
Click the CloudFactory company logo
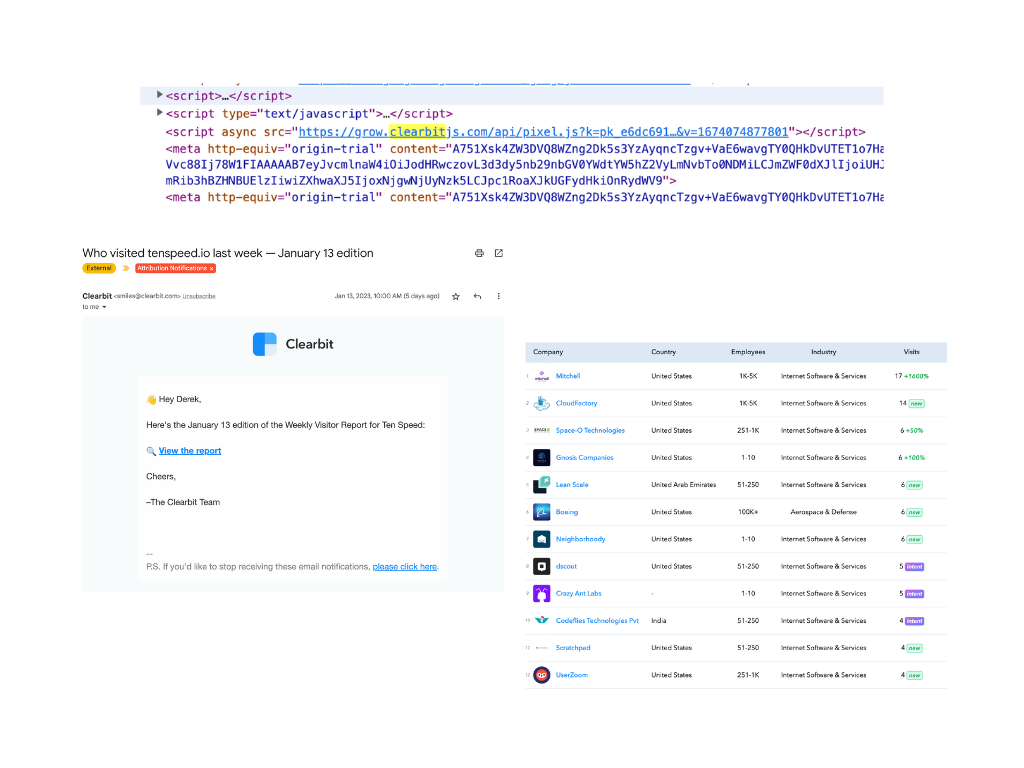pos(541,404)
